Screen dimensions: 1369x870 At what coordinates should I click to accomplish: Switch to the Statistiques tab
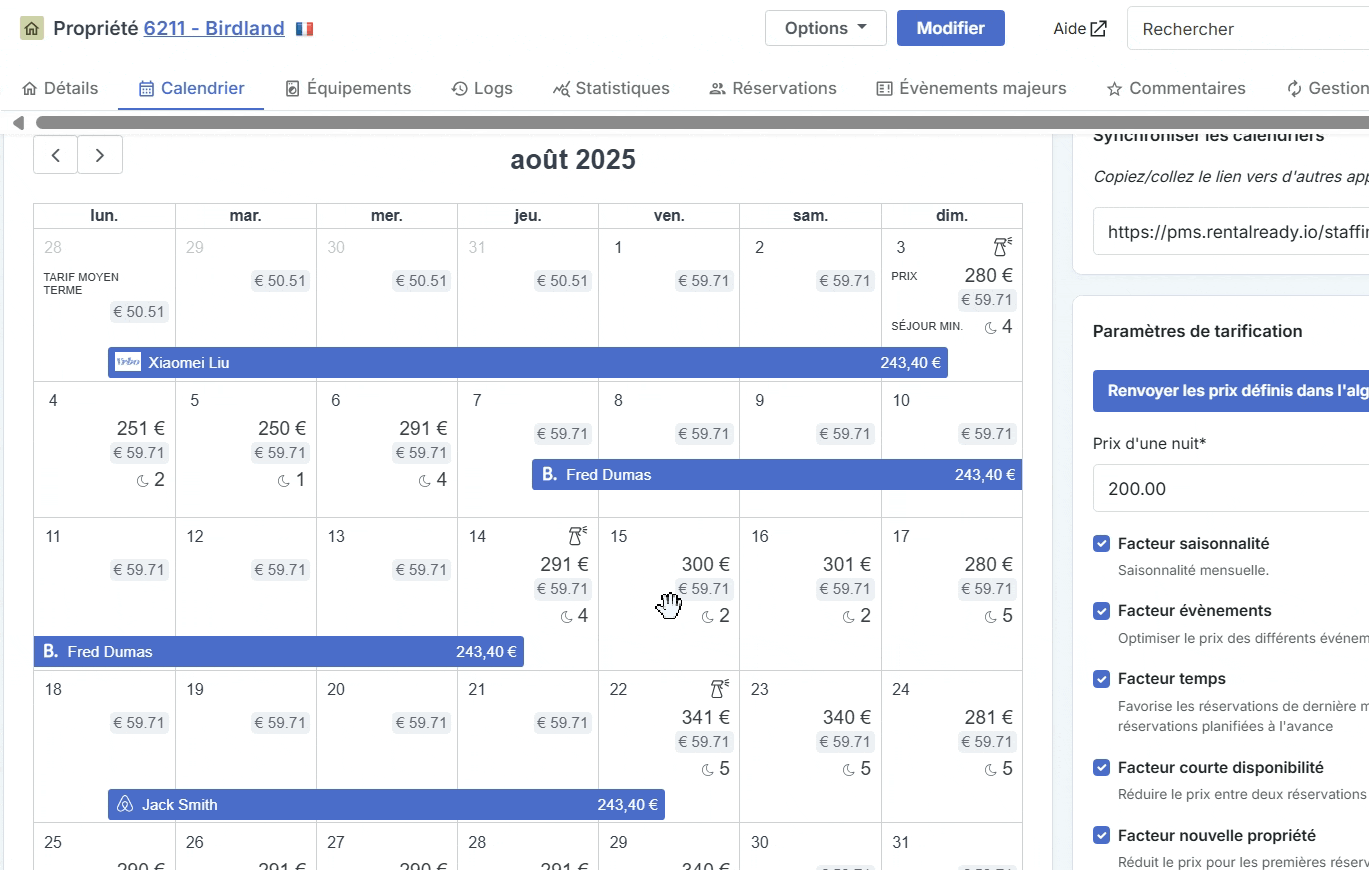[x=611, y=88]
